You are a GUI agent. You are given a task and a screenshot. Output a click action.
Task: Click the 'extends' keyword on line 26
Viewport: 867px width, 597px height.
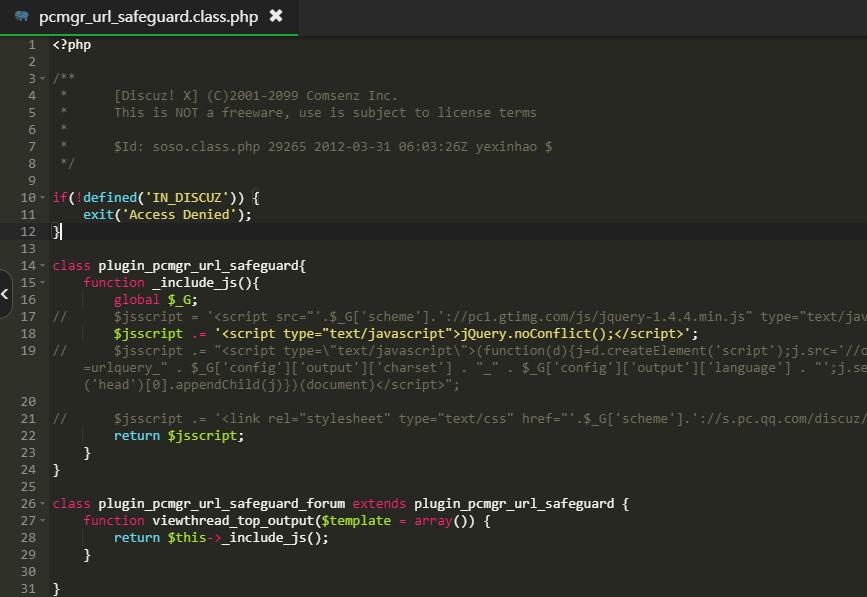click(x=379, y=504)
